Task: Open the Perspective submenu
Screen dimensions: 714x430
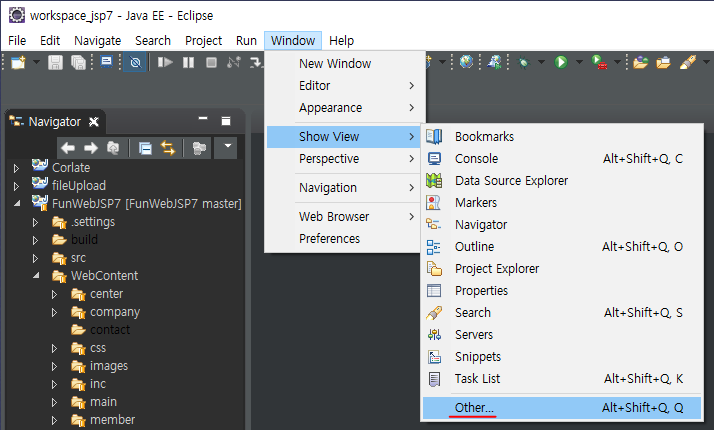Action: click(x=344, y=159)
